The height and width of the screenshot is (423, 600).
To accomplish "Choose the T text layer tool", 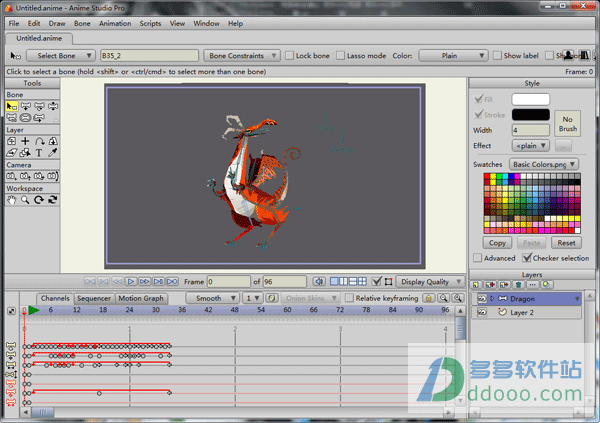I will tap(39, 153).
